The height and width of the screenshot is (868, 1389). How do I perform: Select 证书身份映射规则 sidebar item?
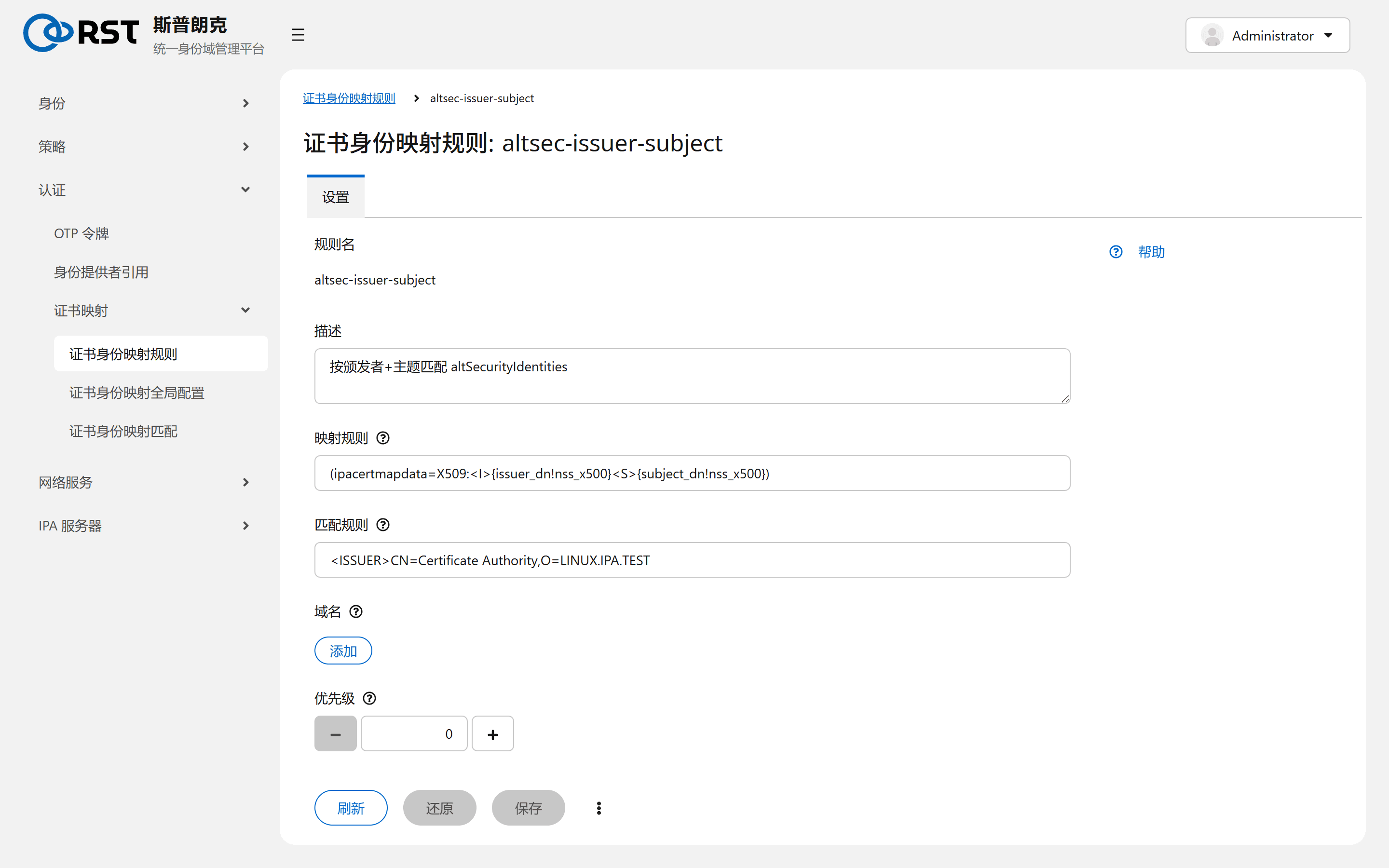(x=161, y=353)
